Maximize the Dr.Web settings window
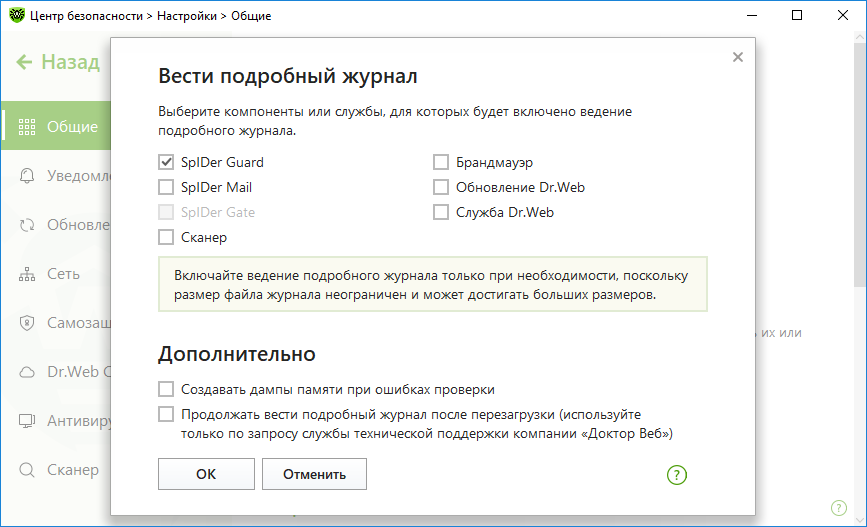 (x=797, y=15)
